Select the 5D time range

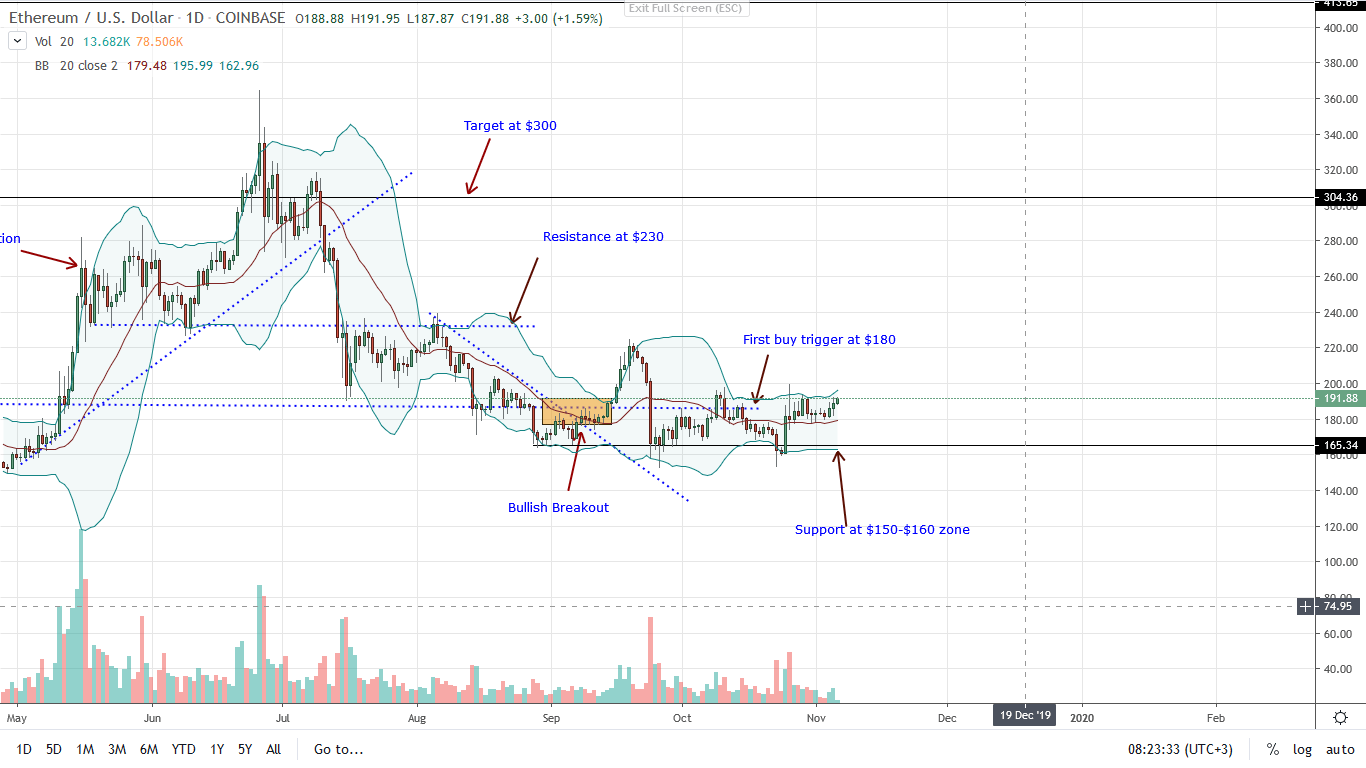(x=54, y=749)
